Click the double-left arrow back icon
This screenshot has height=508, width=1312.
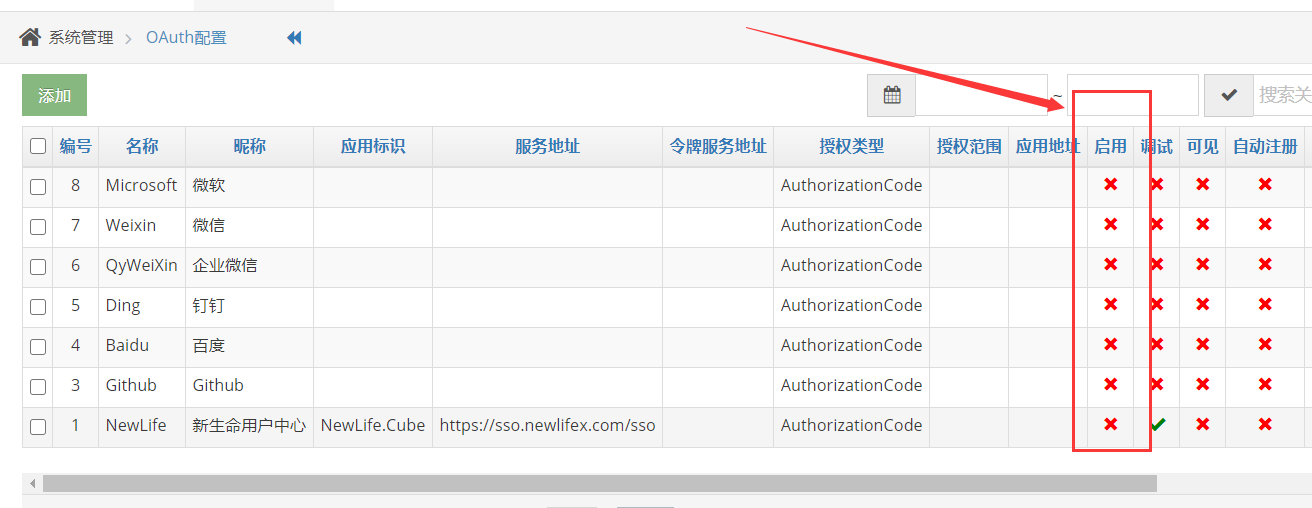294,38
